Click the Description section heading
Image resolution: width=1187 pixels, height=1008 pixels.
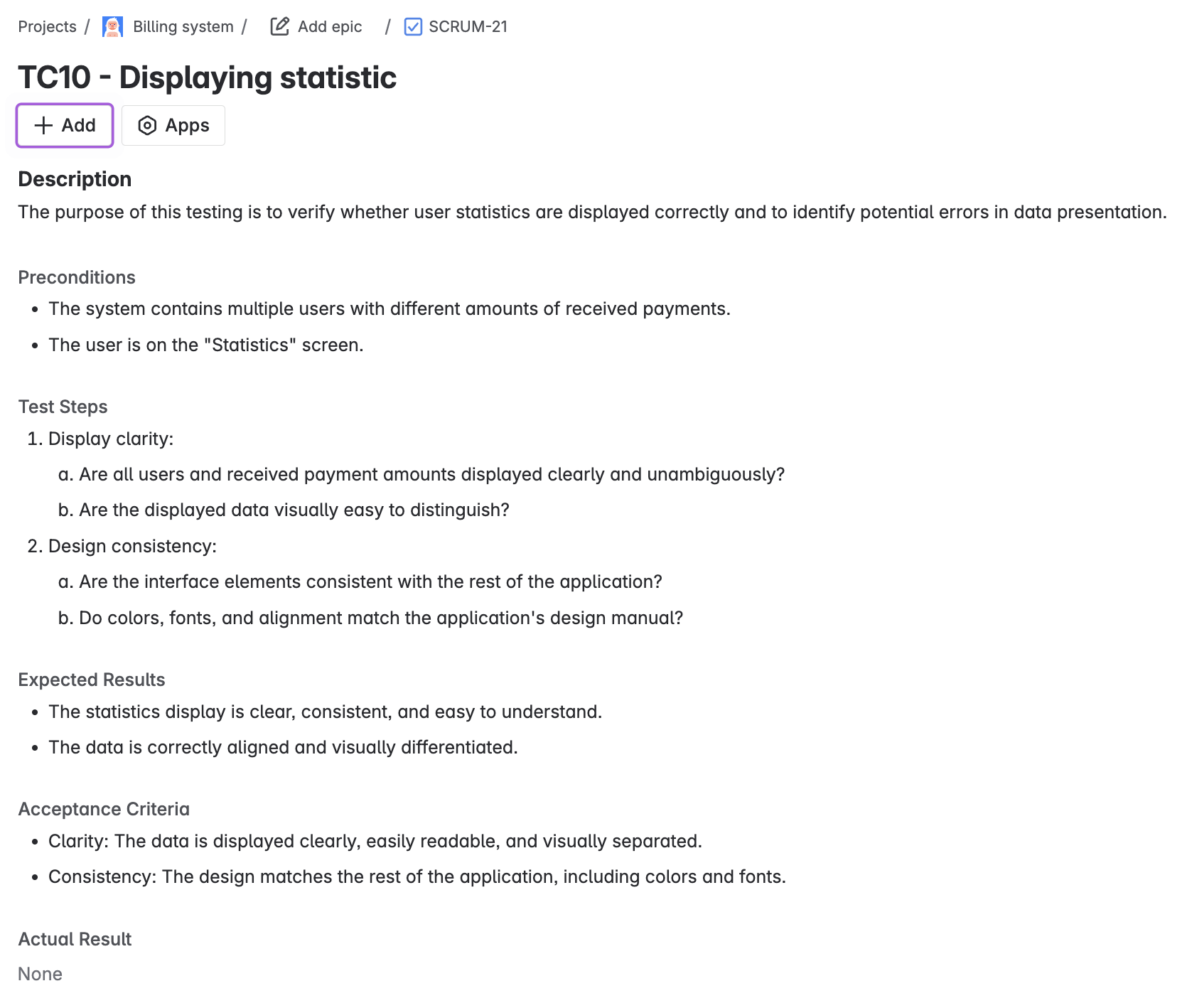click(x=74, y=178)
